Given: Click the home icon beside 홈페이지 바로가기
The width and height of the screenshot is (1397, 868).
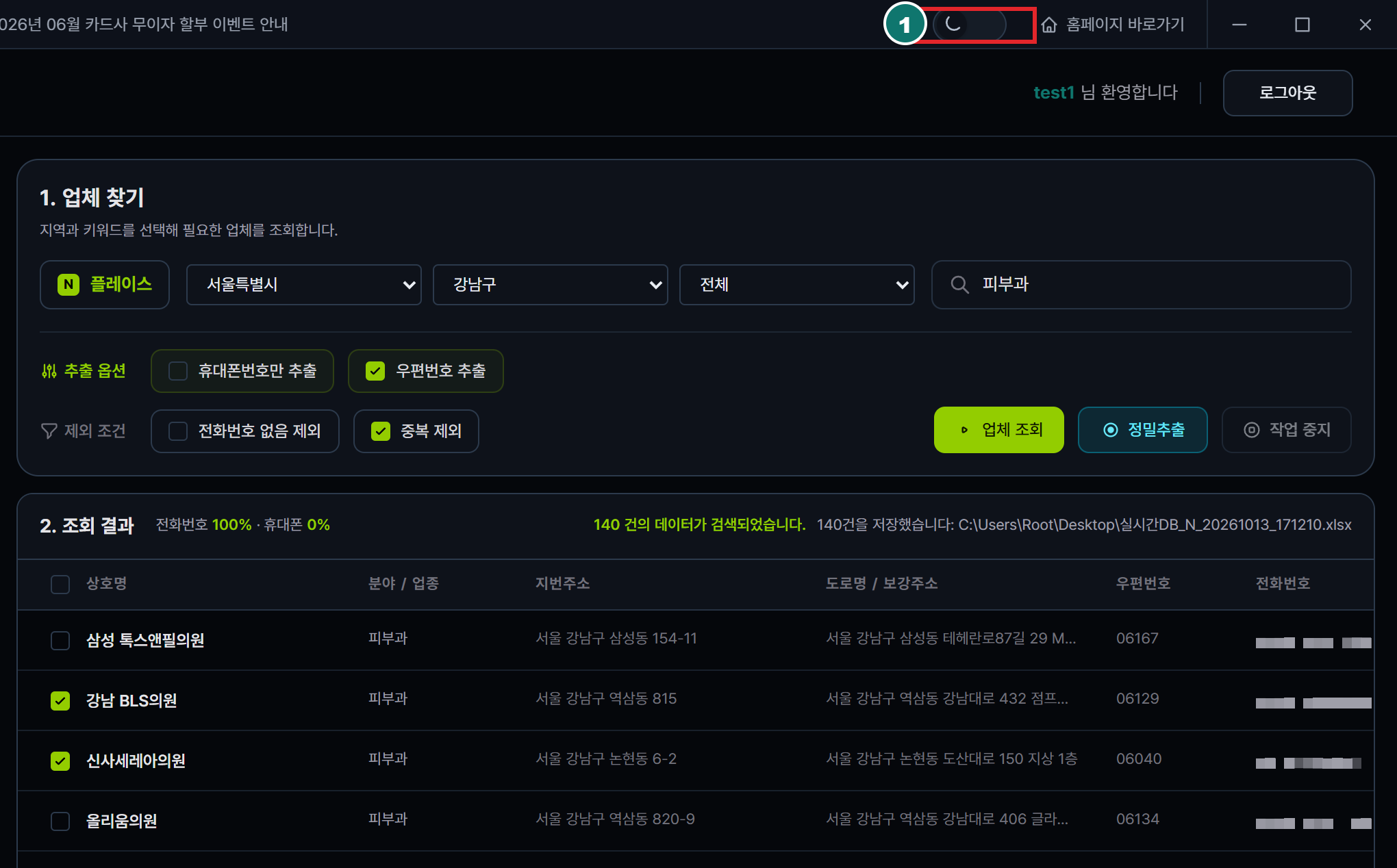Looking at the screenshot, I should coord(1049,25).
